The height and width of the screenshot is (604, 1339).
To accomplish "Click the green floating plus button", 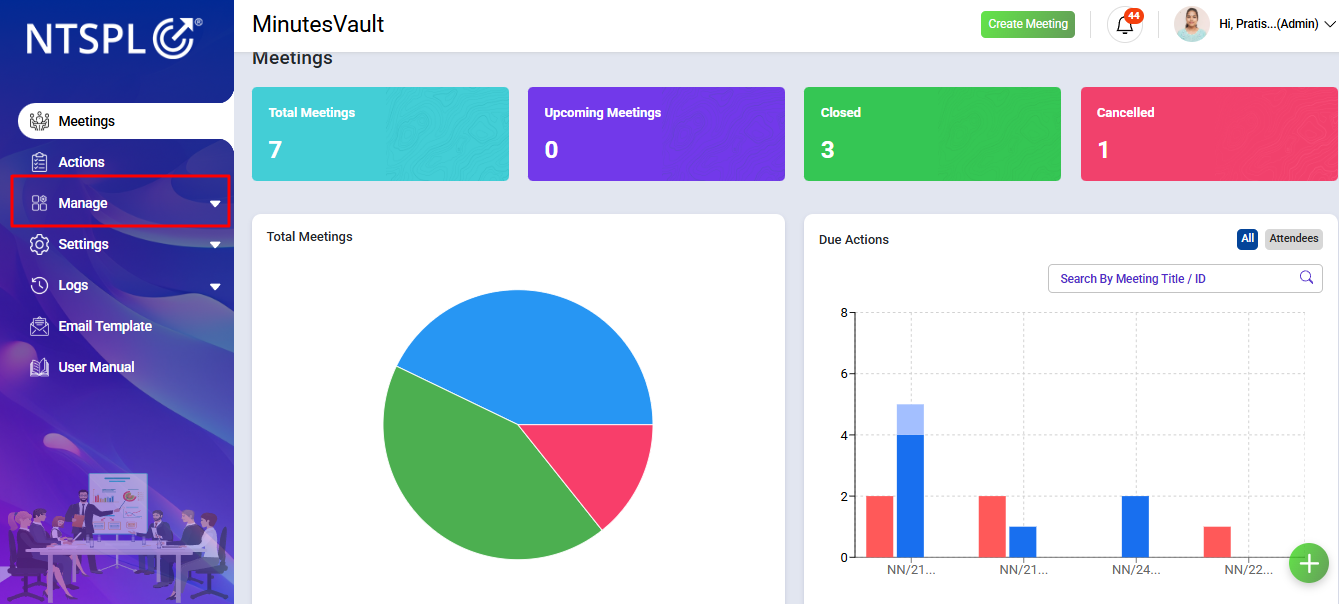I will pyautogui.click(x=1308, y=563).
